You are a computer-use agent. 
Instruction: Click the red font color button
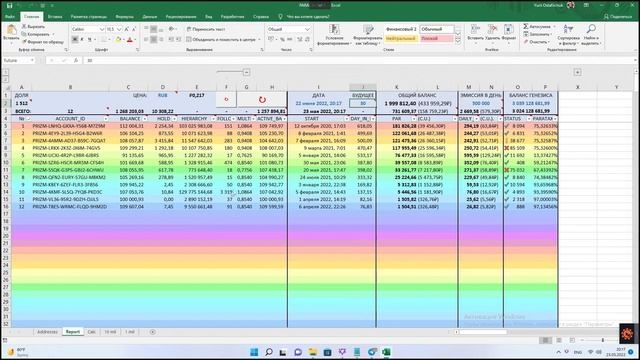click(130, 40)
